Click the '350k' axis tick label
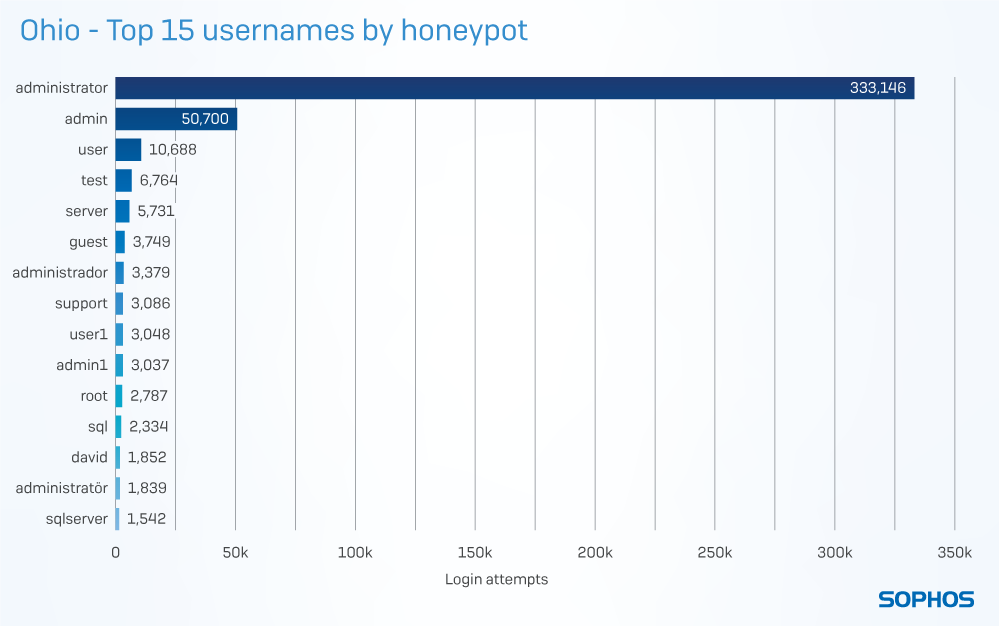This screenshot has height=626, width=1000. coord(954,553)
